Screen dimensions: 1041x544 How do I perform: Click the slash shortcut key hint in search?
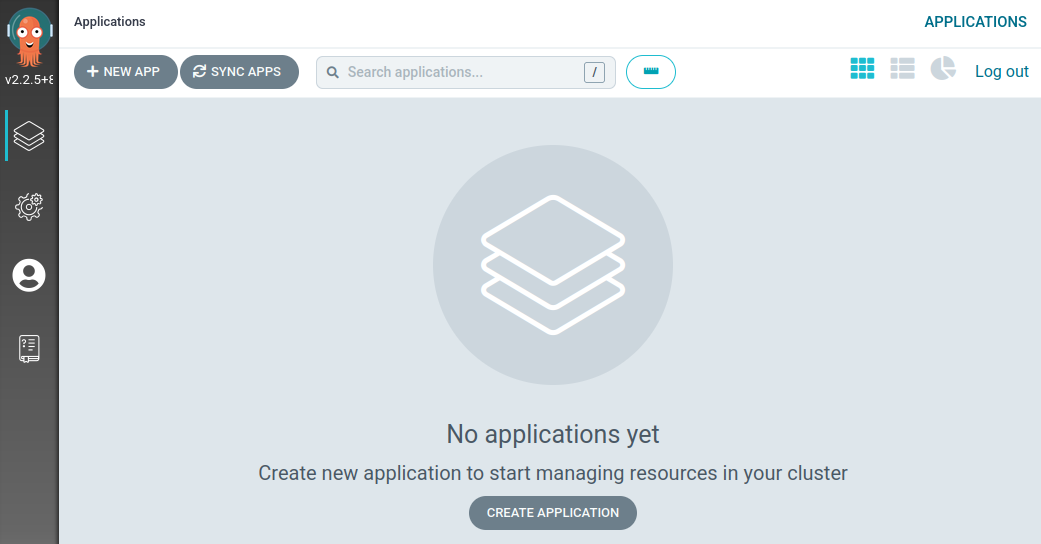[594, 72]
